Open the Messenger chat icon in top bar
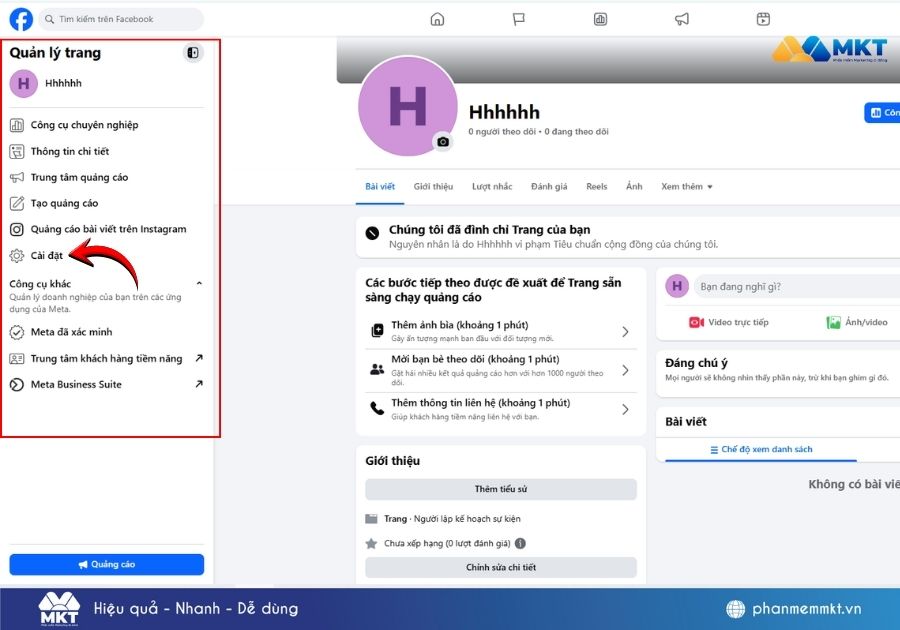Viewport: 900px width, 630px height. pos(518,17)
